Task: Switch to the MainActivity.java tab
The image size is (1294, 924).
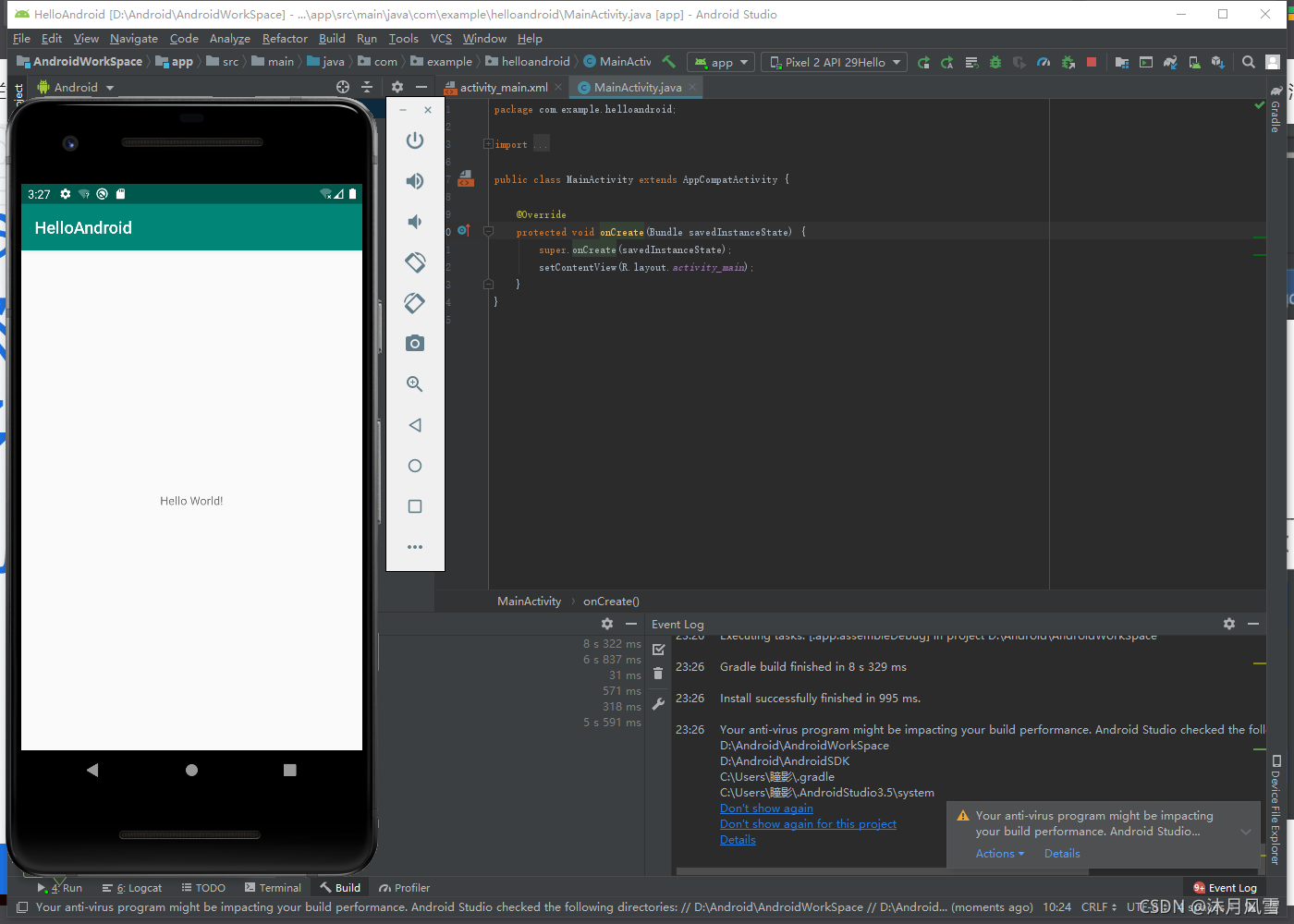Action: click(637, 87)
